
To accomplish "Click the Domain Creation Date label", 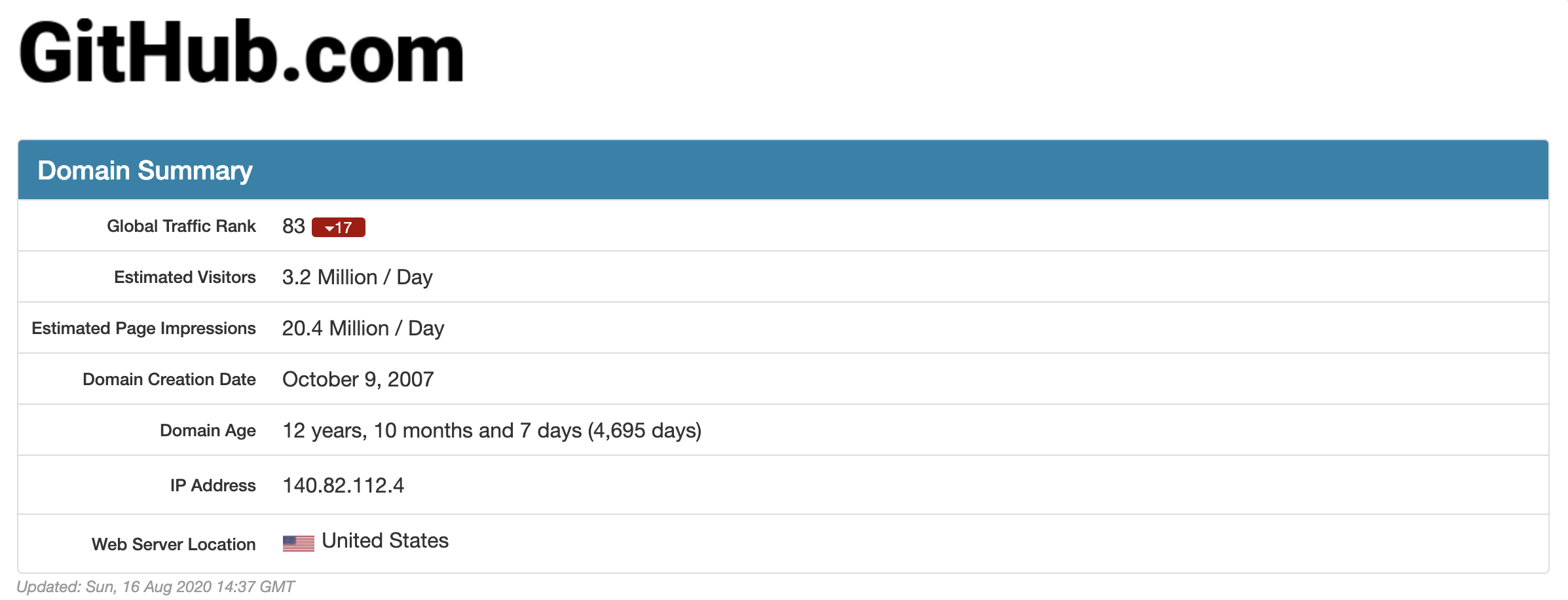I will coord(169,379).
